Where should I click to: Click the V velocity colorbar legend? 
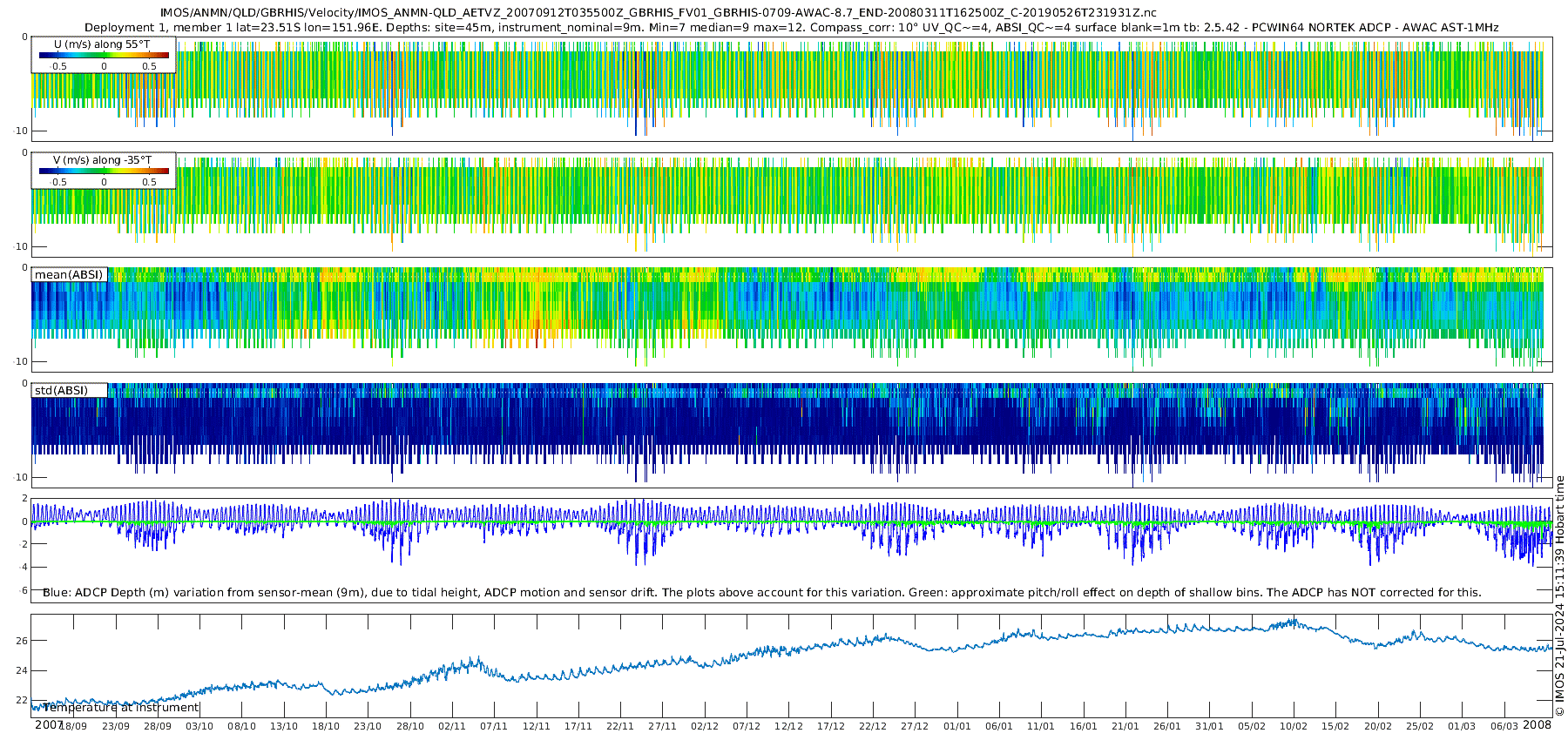(x=104, y=171)
